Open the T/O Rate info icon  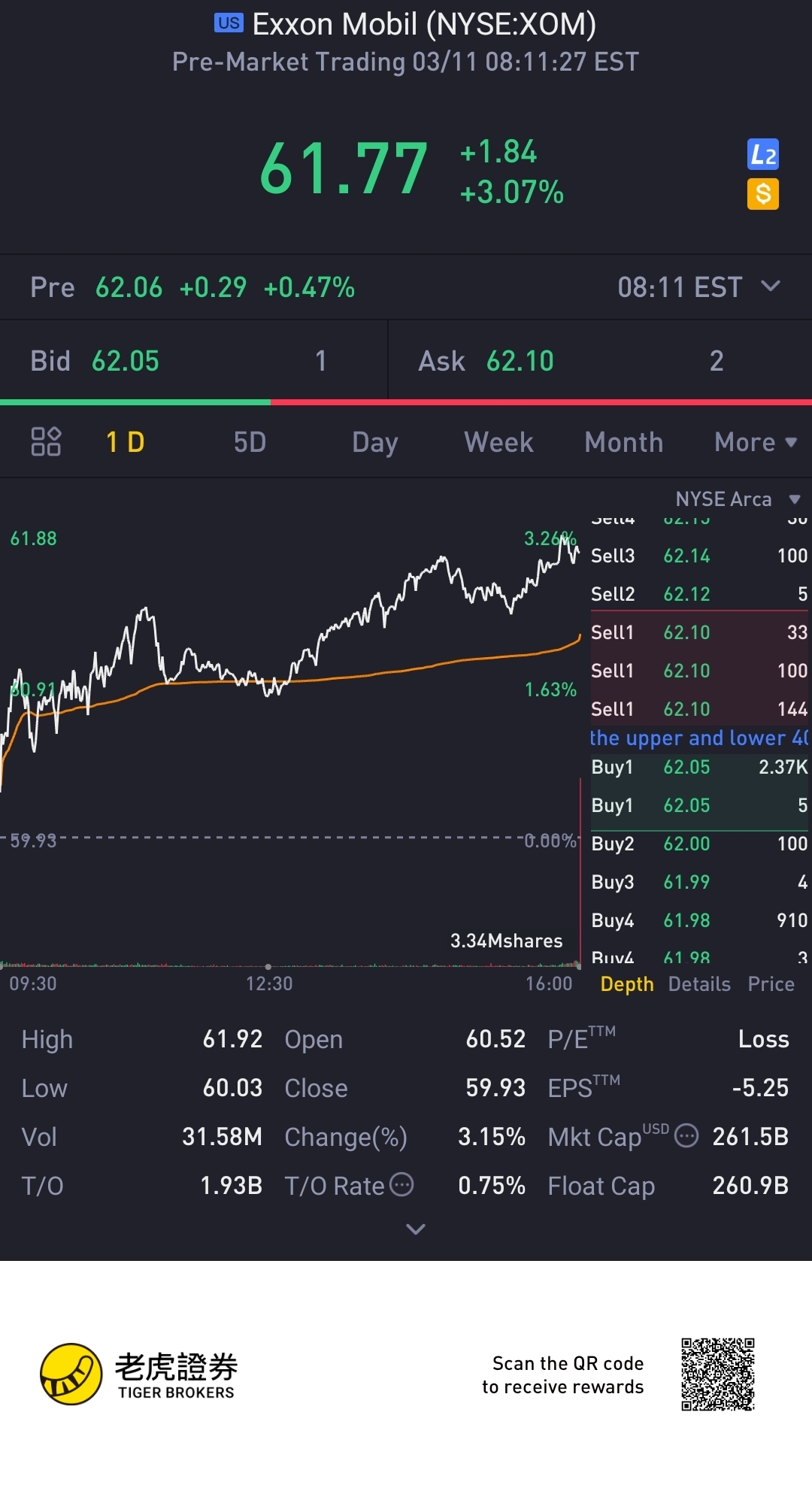pos(402,1184)
